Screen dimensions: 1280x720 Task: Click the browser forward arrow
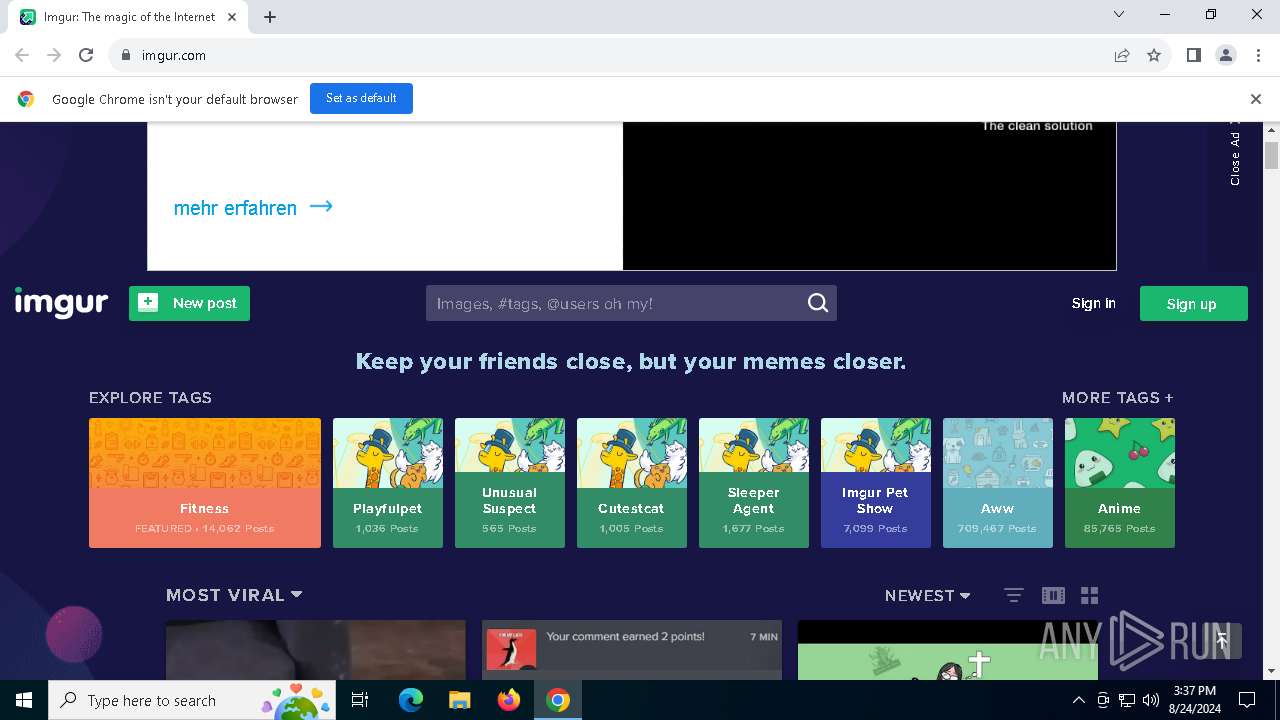(54, 55)
